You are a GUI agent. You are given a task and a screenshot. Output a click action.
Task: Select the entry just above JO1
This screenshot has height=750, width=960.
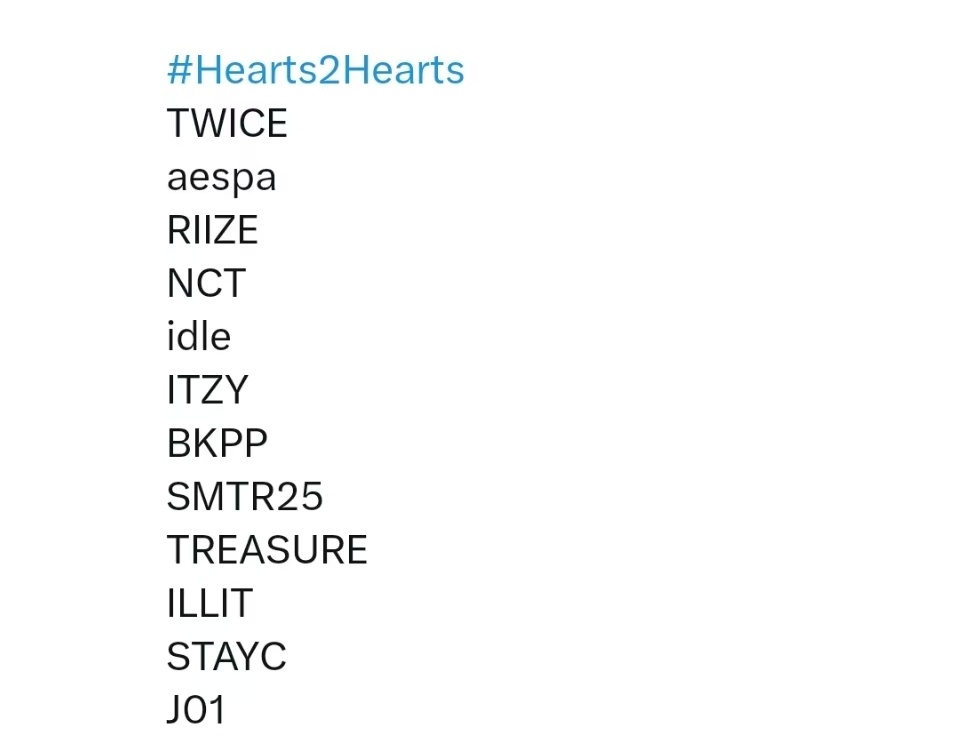227,656
